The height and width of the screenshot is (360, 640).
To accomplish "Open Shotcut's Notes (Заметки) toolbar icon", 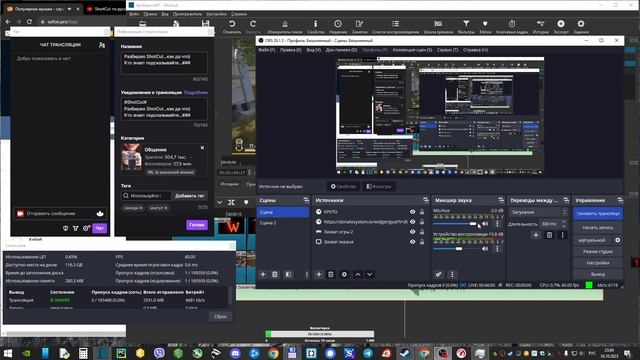I will tap(359, 24).
